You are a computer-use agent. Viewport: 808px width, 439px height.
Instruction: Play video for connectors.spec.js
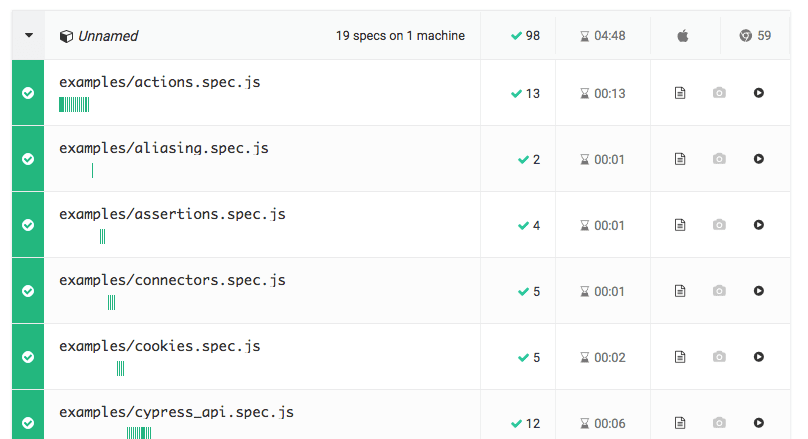point(759,291)
